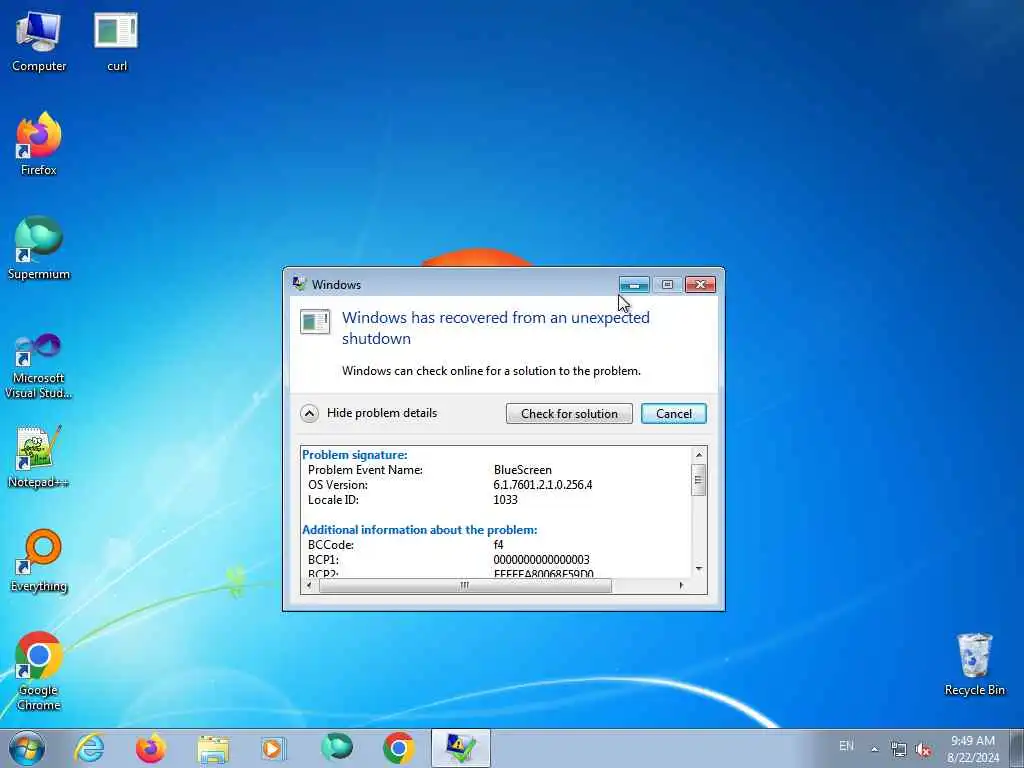
Task: Launch Supermium from the taskbar
Action: [336, 748]
